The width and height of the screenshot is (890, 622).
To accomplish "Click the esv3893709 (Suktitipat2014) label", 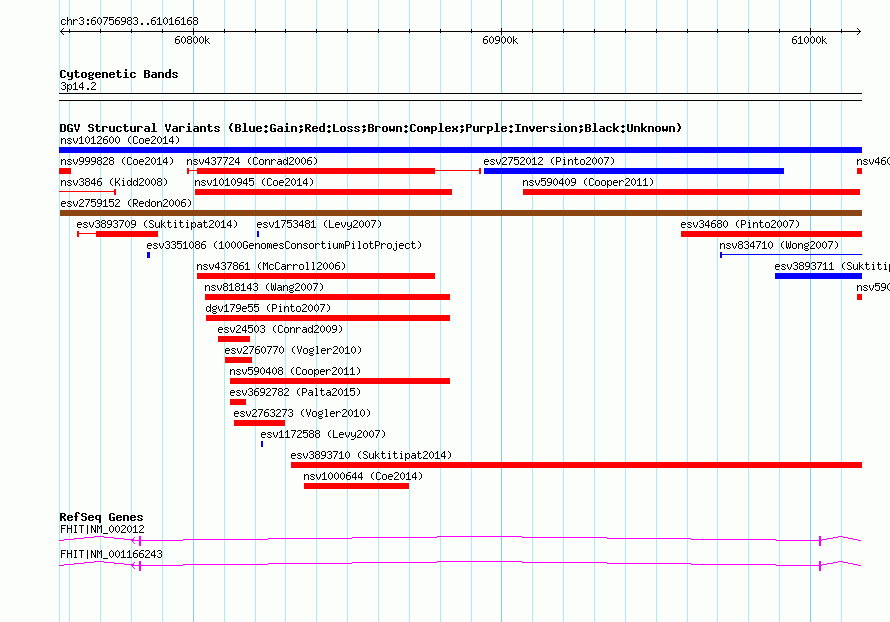I will tap(157, 224).
